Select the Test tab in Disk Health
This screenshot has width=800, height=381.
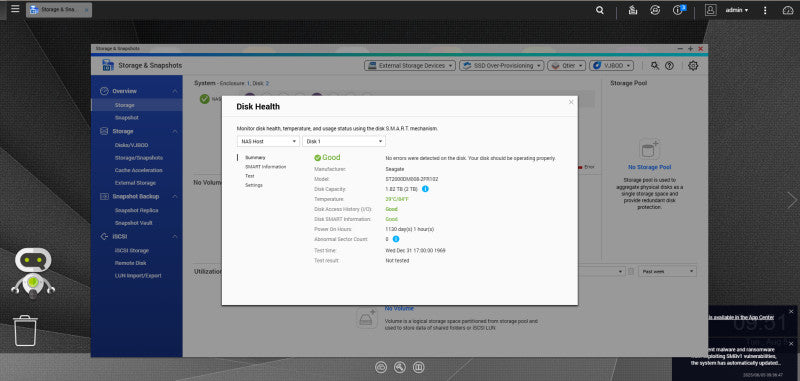249,176
